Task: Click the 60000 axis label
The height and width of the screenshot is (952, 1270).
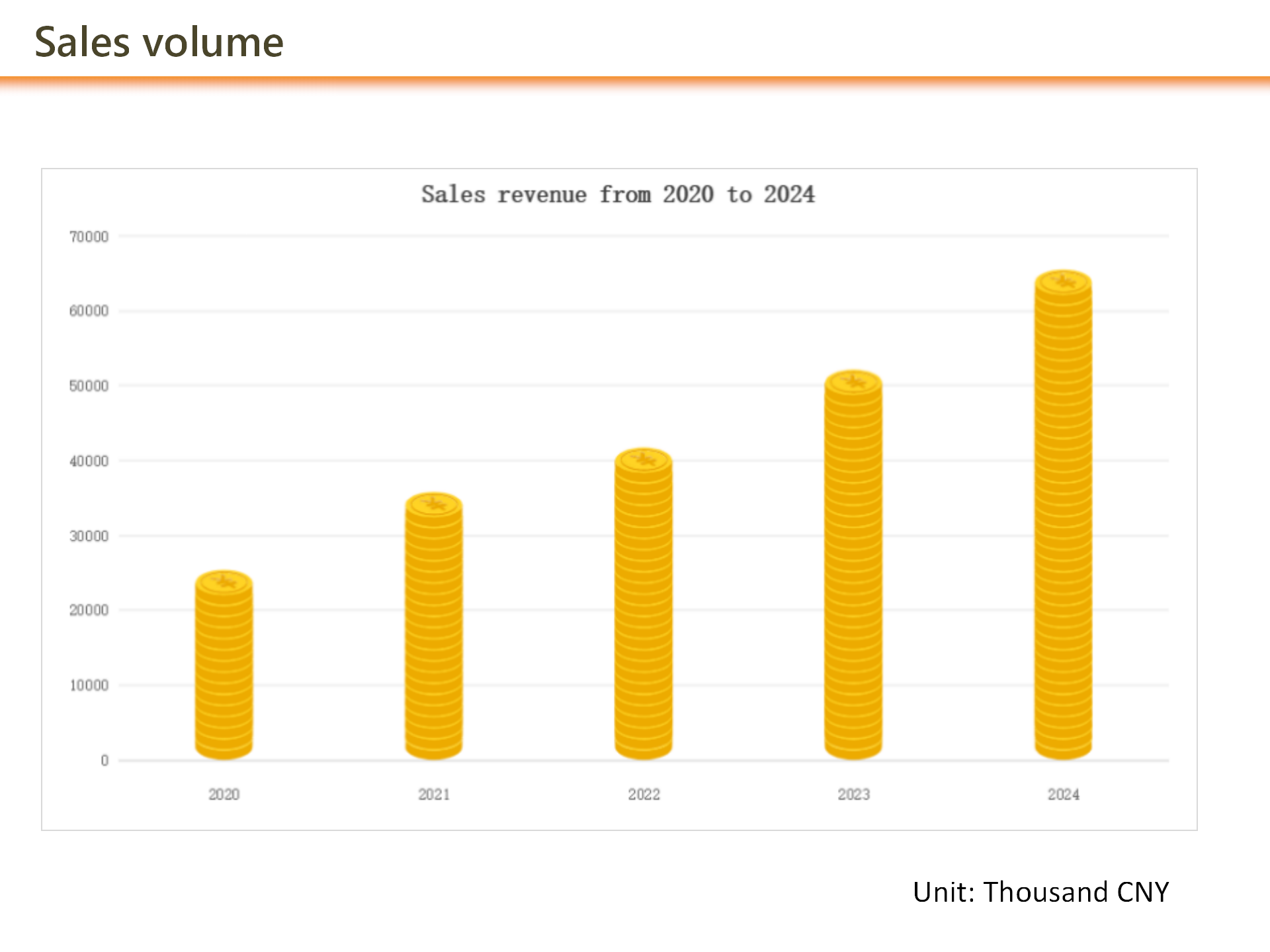Action: [89, 311]
